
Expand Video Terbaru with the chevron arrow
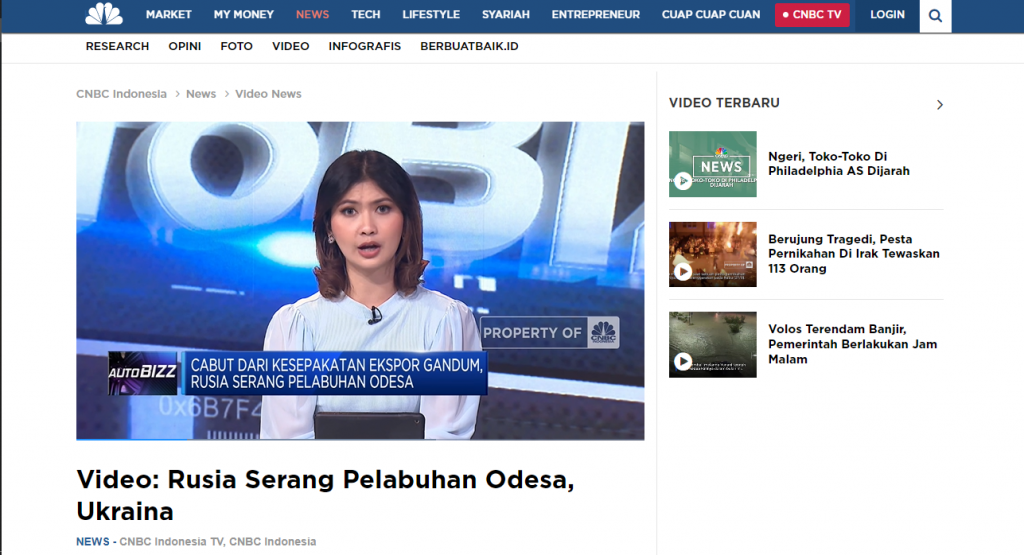(x=939, y=104)
